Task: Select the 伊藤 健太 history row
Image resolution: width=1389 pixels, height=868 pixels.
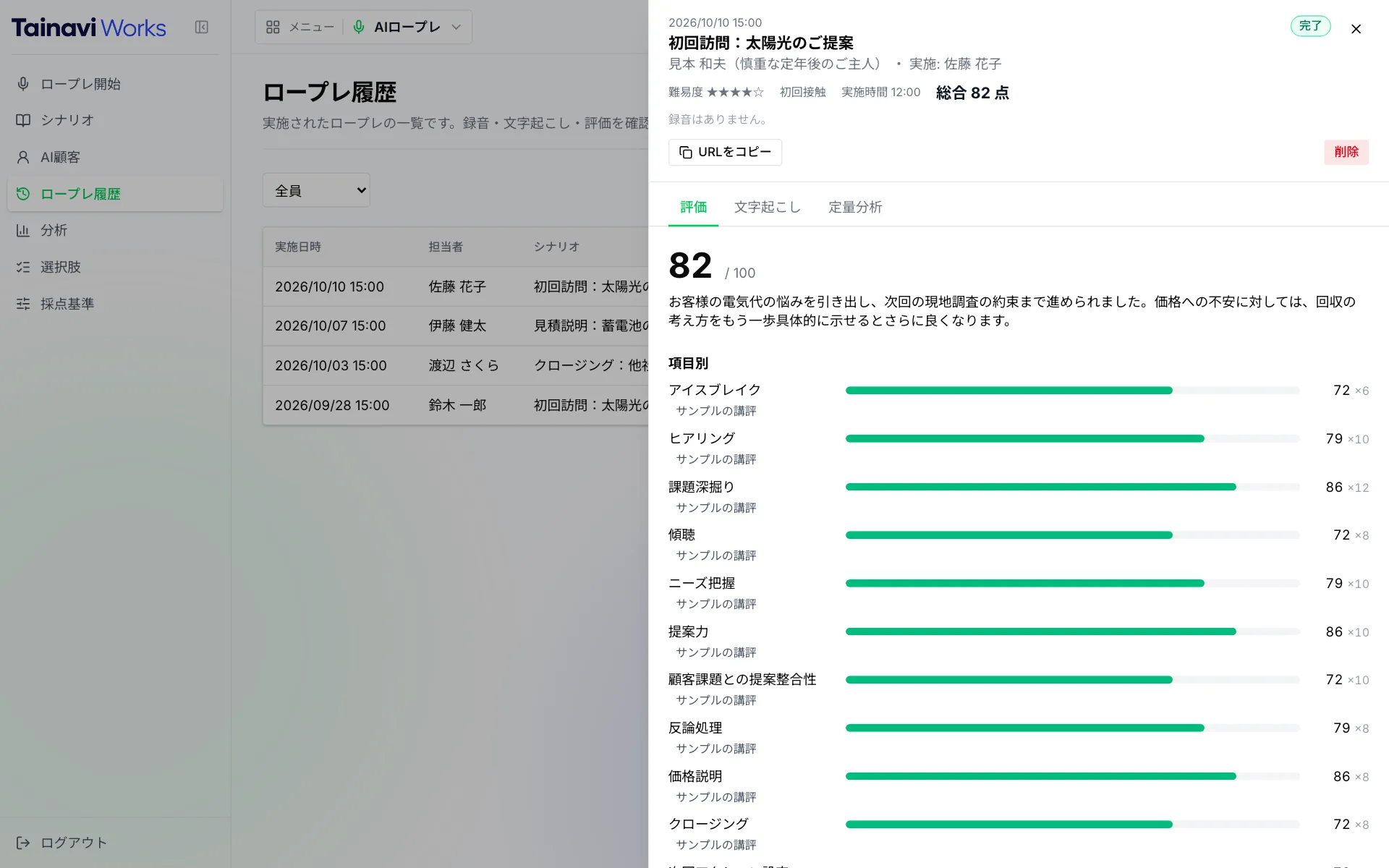Action: tap(456, 325)
